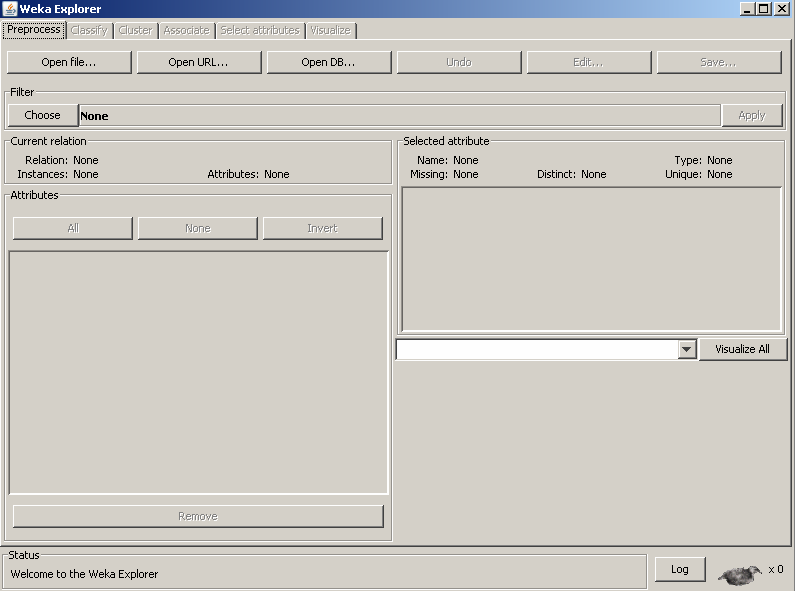Image resolution: width=795 pixels, height=591 pixels.
Task: Select All attributes button
Action: (73, 228)
